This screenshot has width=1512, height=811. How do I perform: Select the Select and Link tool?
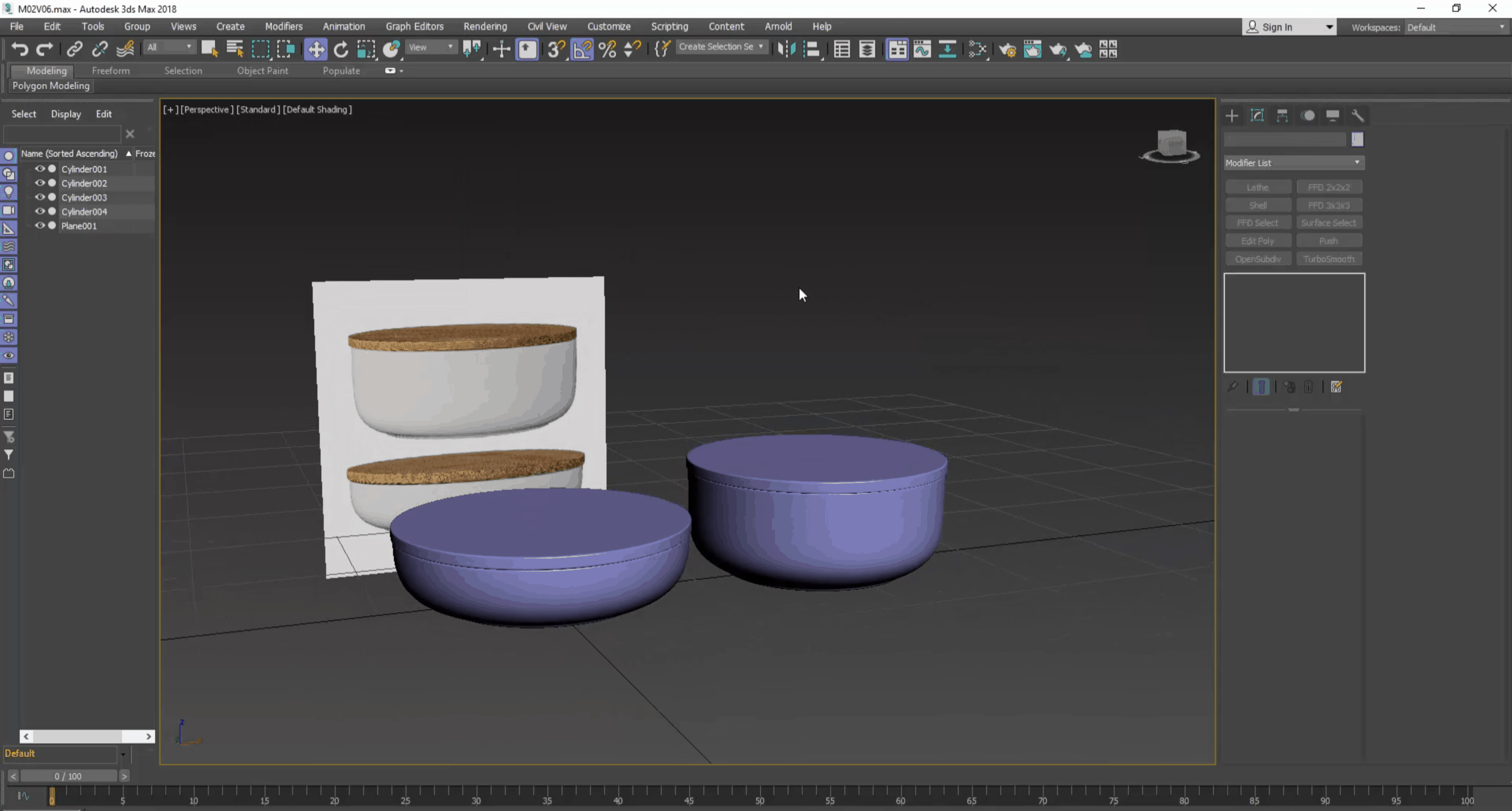pyautogui.click(x=74, y=49)
